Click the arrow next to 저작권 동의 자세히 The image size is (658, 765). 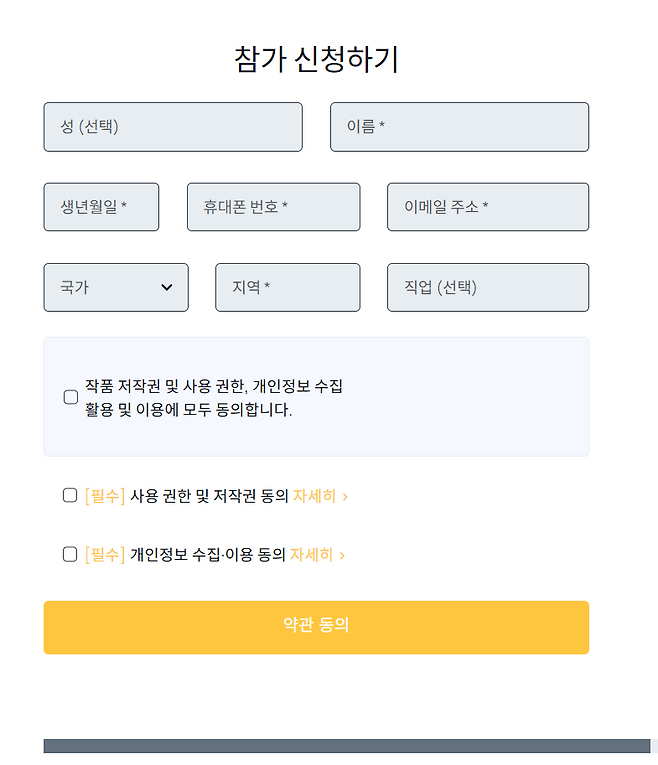[x=345, y=497]
